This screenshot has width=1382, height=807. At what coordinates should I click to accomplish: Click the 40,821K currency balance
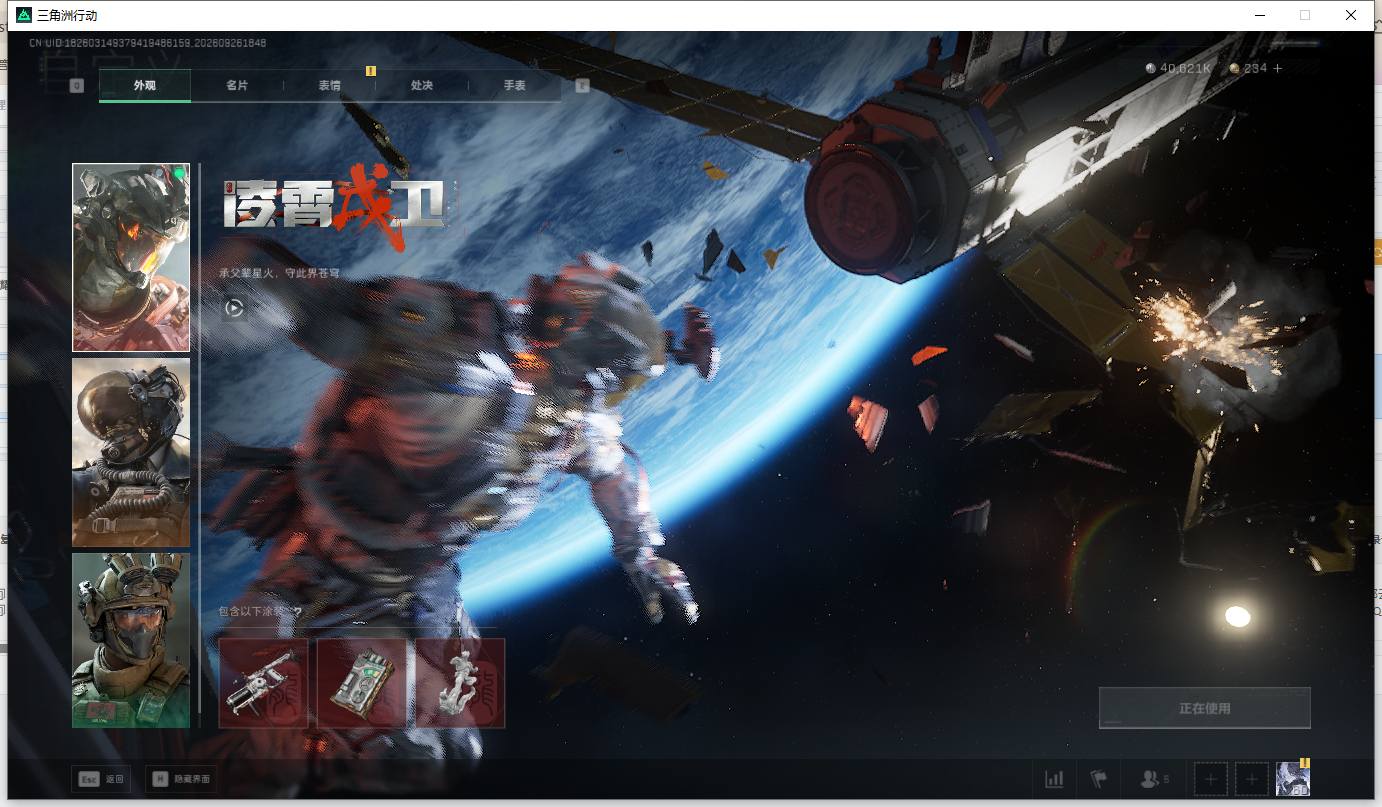(x=1179, y=68)
